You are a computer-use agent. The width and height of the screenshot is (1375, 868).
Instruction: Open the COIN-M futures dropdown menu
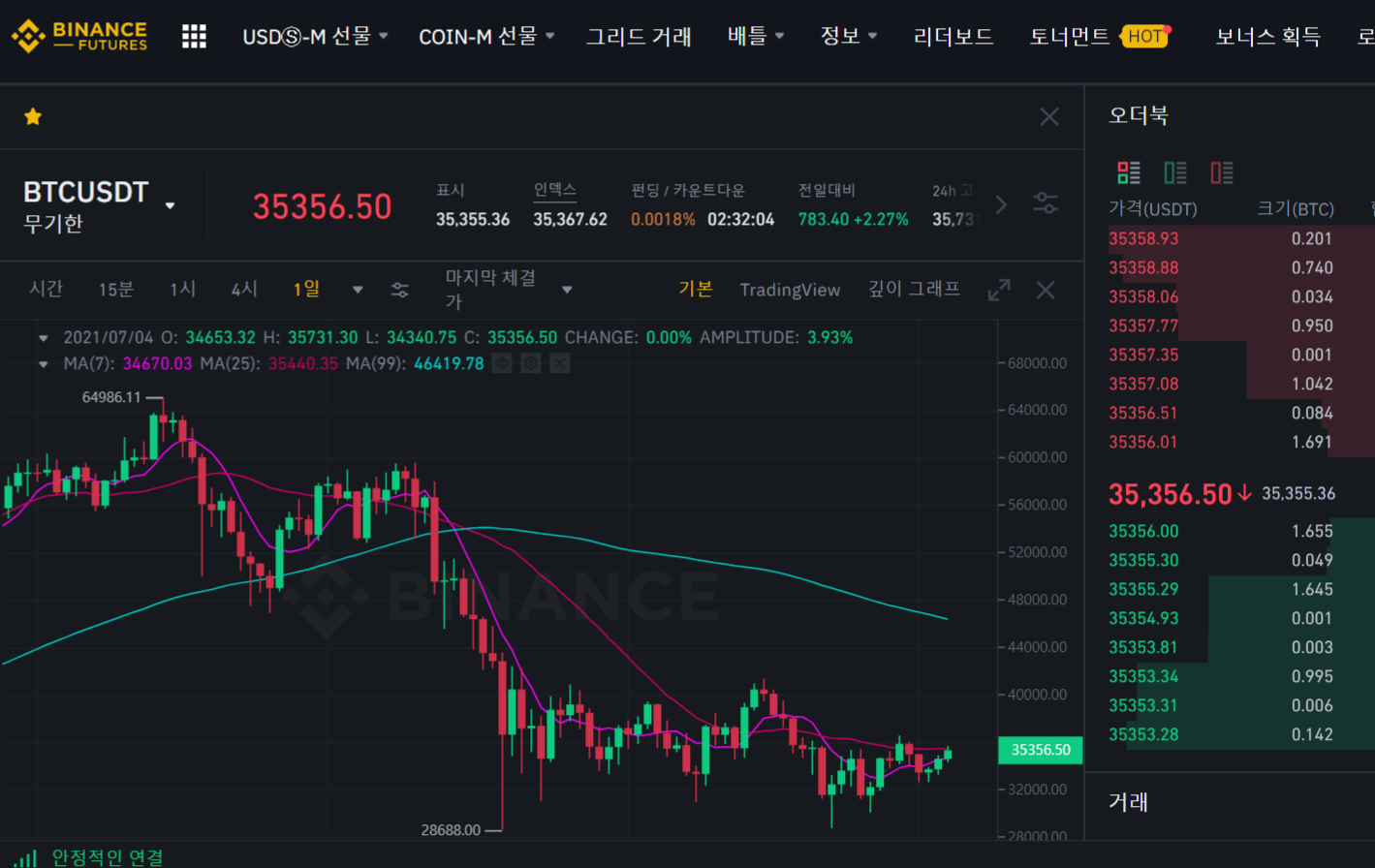pos(486,37)
